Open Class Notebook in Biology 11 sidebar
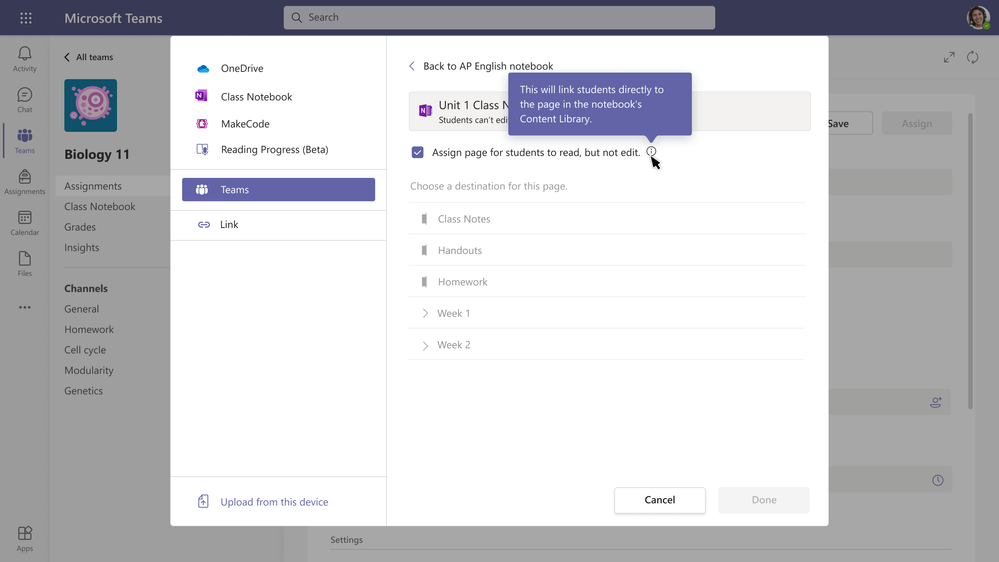 tap(99, 206)
